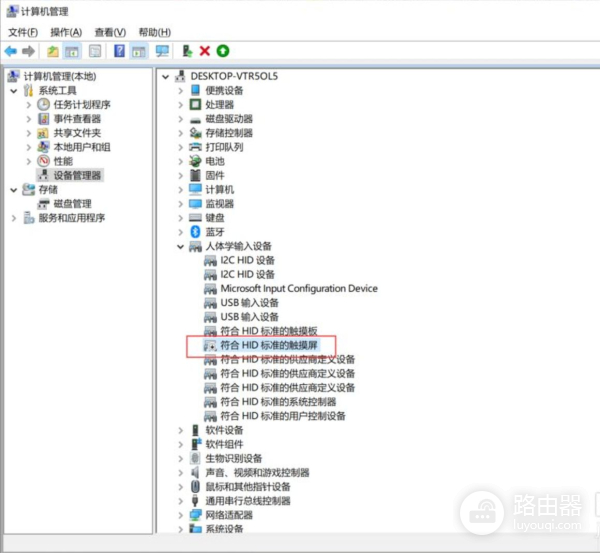Expand the 软件组件 category
The image size is (600, 553).
coord(180,444)
